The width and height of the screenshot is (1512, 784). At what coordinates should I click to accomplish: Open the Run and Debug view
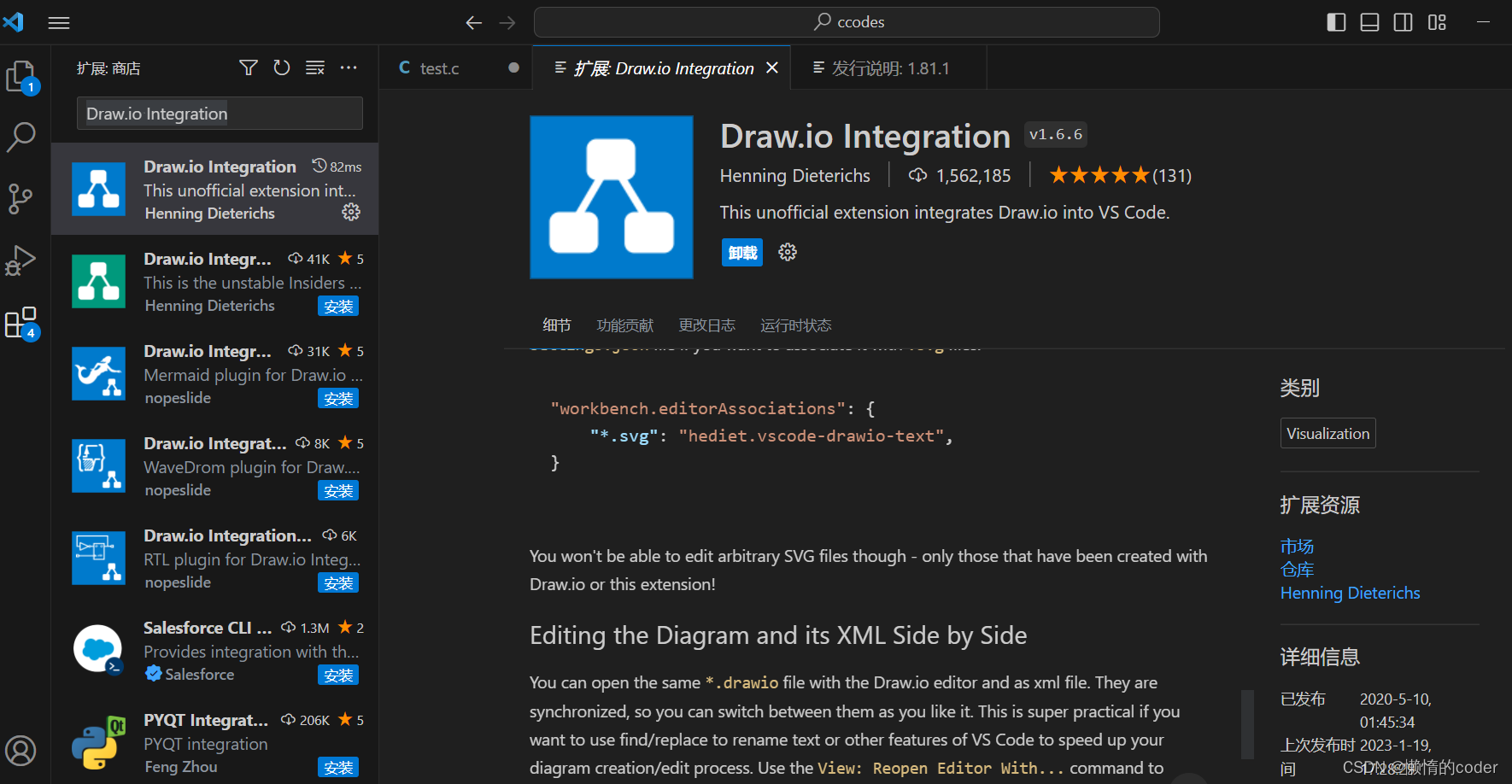(x=21, y=260)
